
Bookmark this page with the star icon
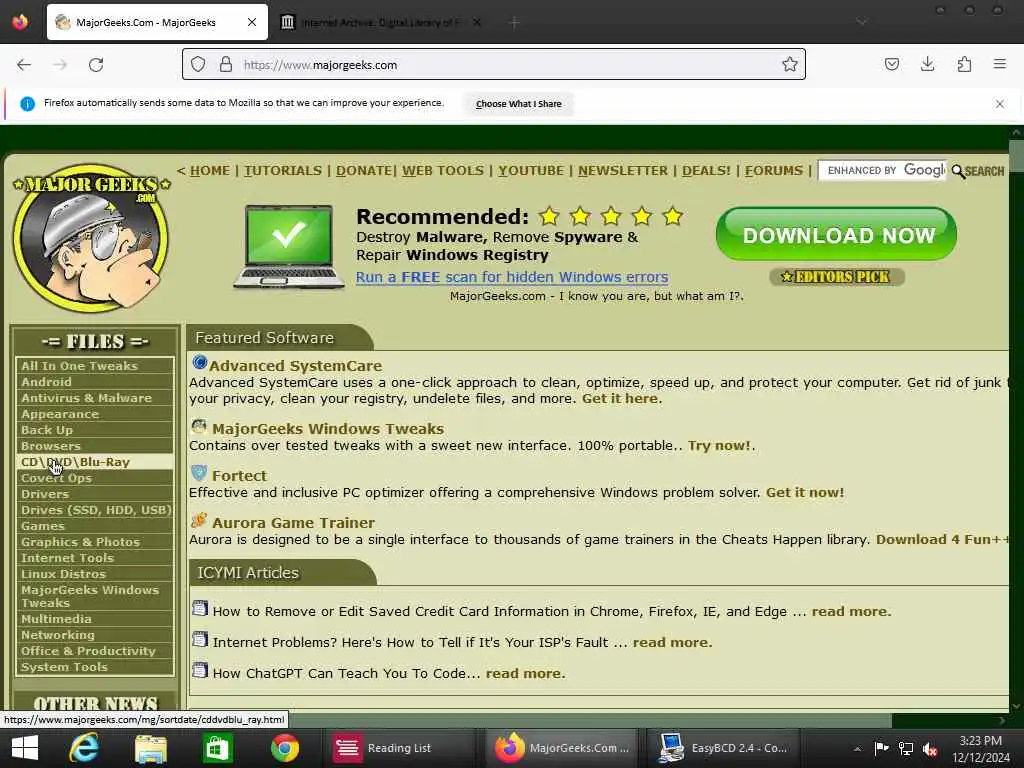tap(790, 65)
